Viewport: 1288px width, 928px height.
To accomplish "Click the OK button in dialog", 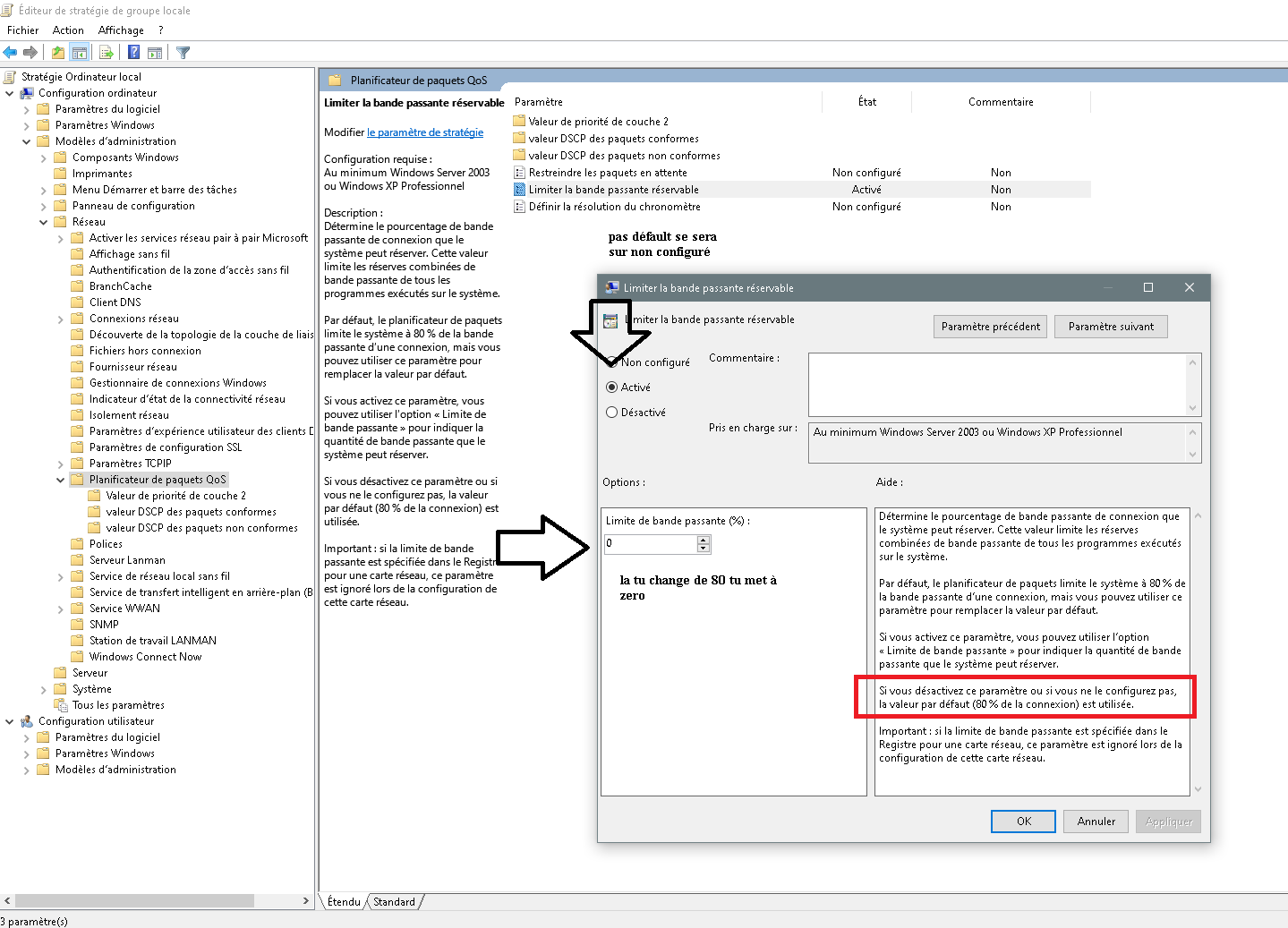I will pos(1023,822).
